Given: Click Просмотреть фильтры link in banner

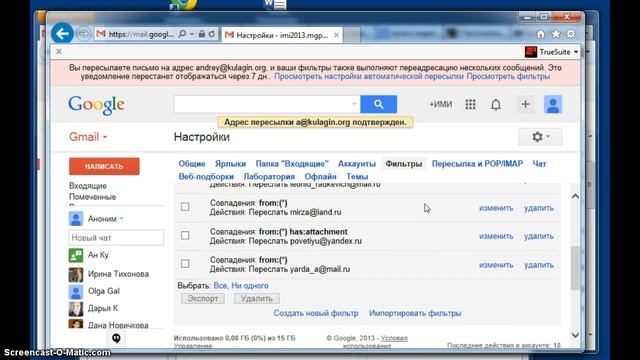Looking at the screenshot, I should (x=508, y=77).
